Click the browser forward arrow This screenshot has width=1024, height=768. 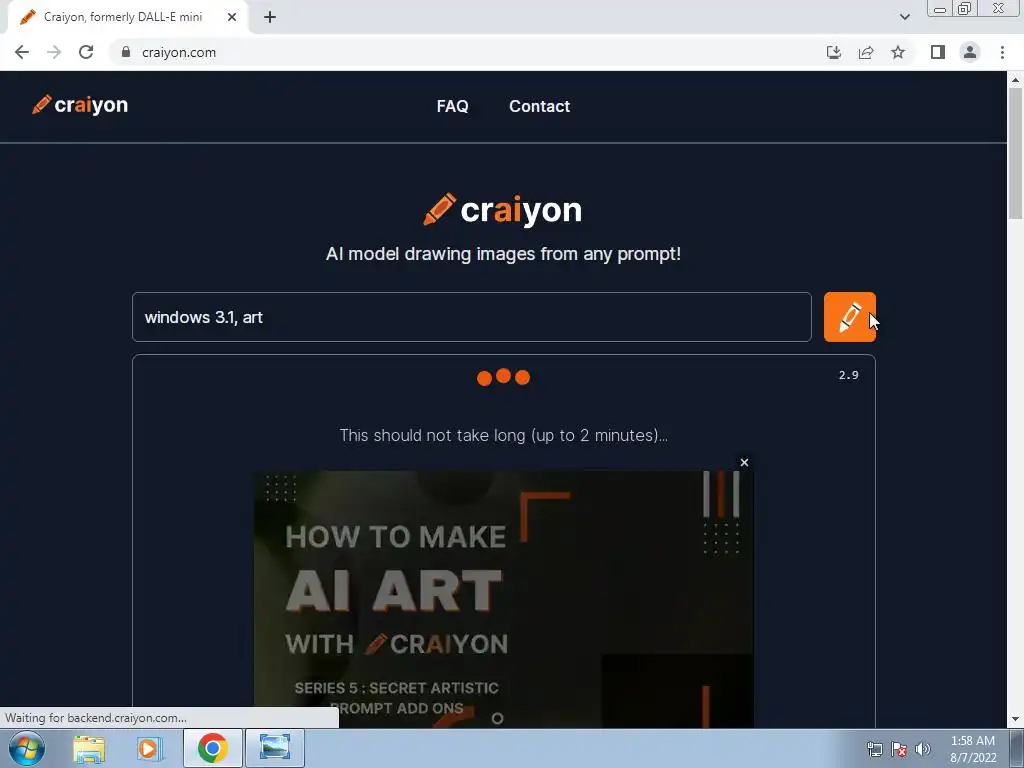[54, 52]
